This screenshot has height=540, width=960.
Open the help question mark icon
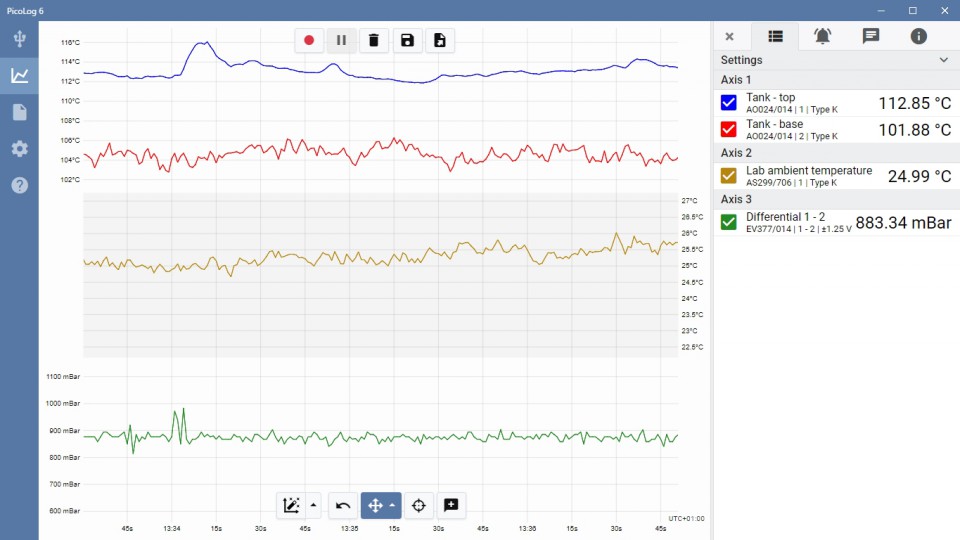(19, 185)
